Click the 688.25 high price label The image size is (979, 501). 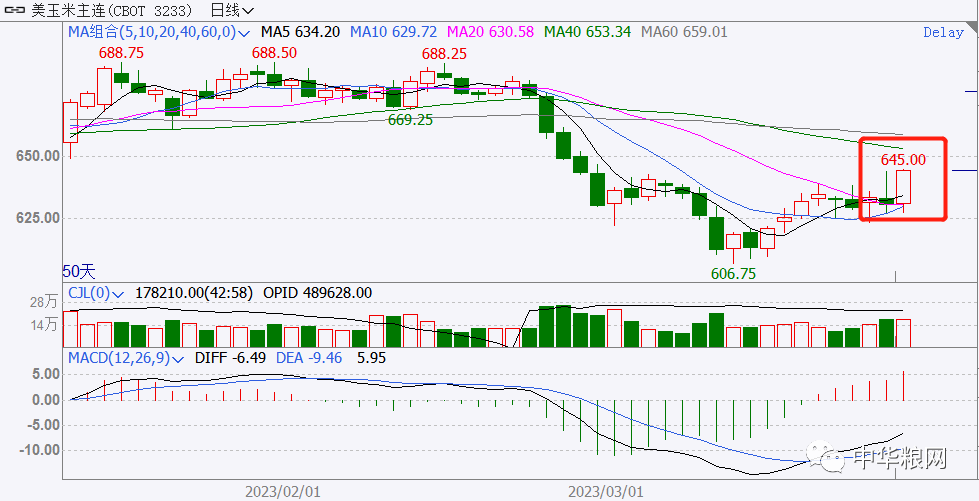tap(444, 54)
